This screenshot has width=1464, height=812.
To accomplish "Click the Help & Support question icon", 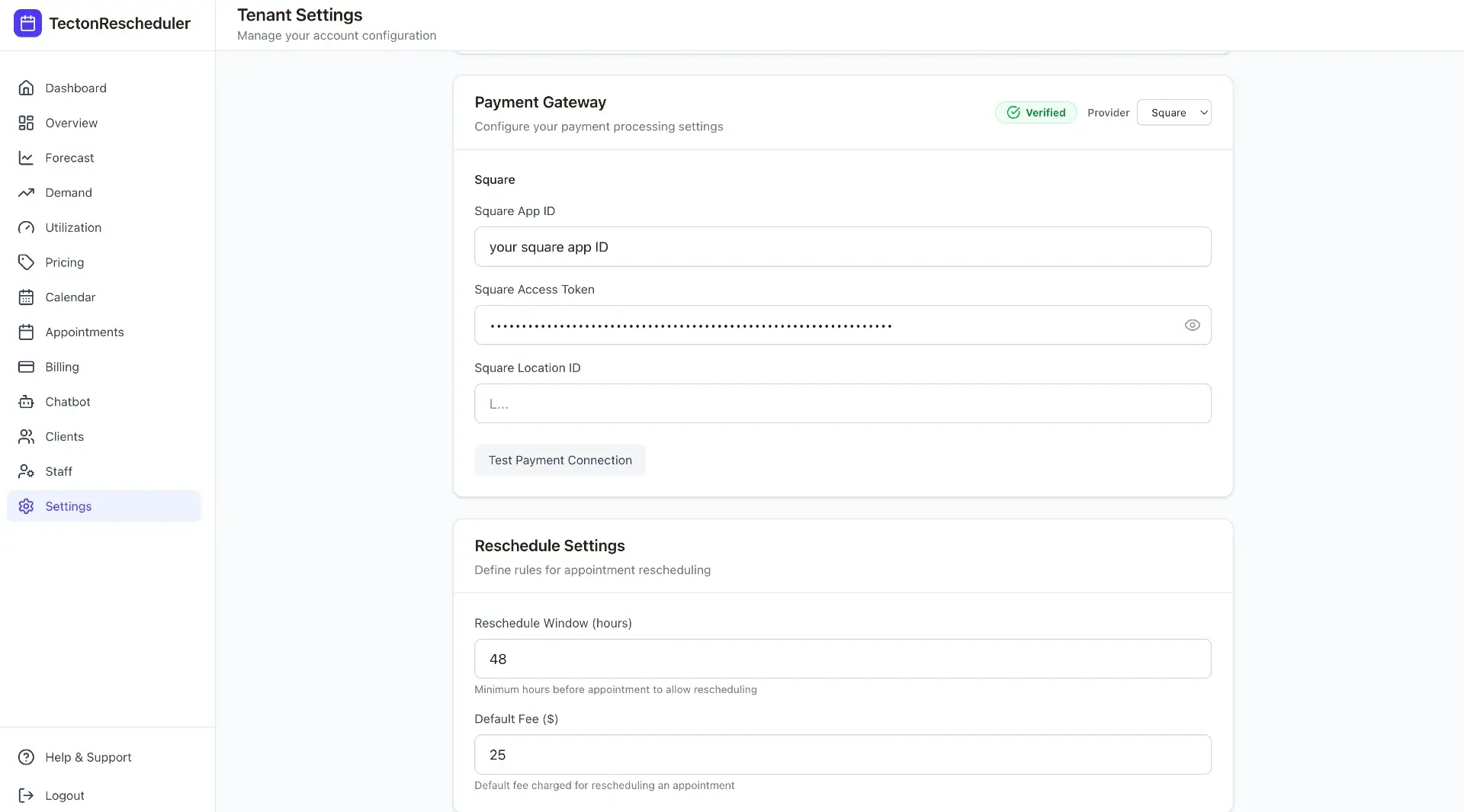I will (26, 757).
